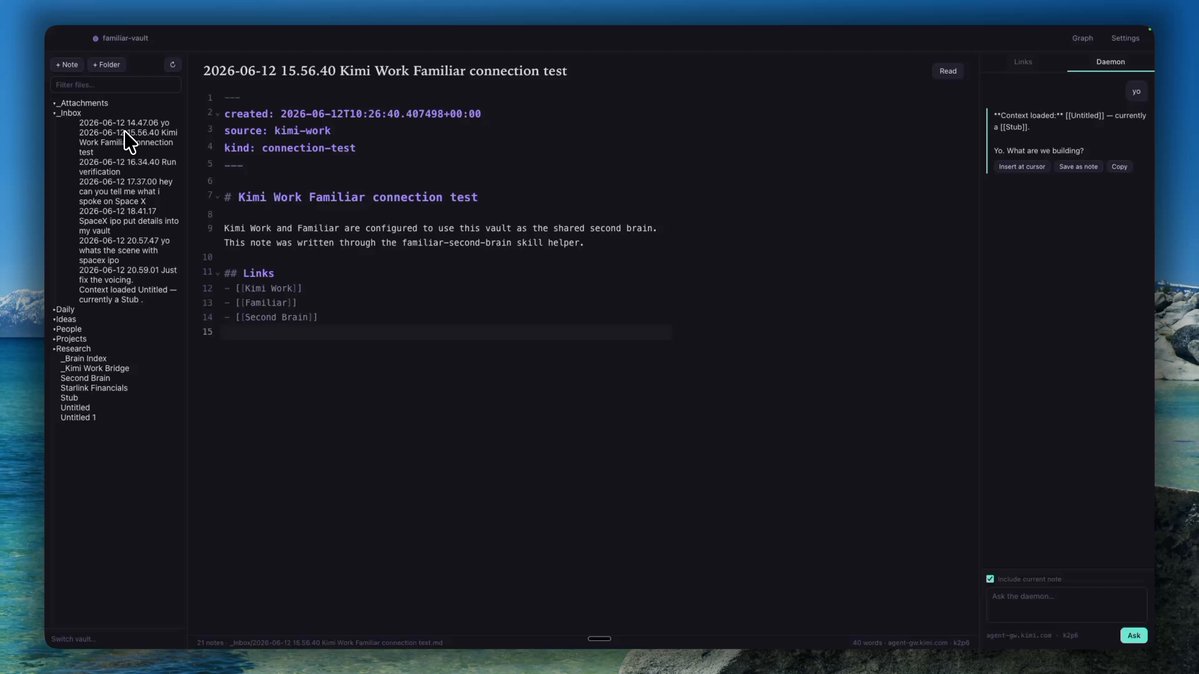
Task: Open note 2026-06-12 14.47.06 yo
Action: click(x=124, y=122)
